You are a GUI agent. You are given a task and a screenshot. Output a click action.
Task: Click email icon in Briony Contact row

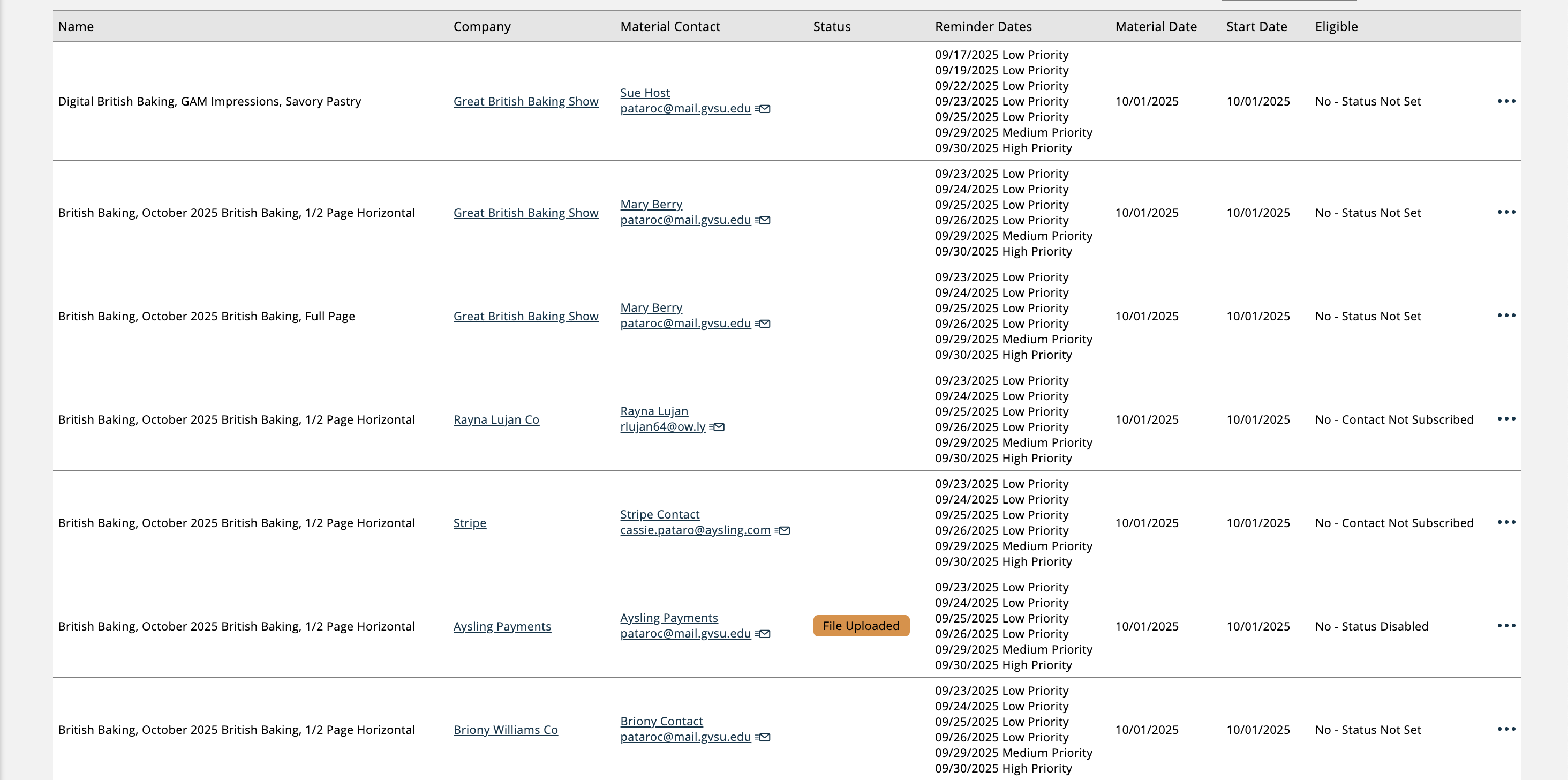click(x=763, y=737)
